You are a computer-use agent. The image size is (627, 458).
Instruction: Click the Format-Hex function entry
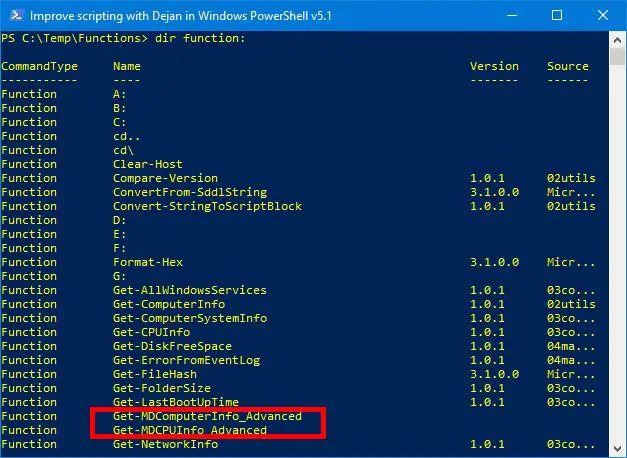coord(148,262)
